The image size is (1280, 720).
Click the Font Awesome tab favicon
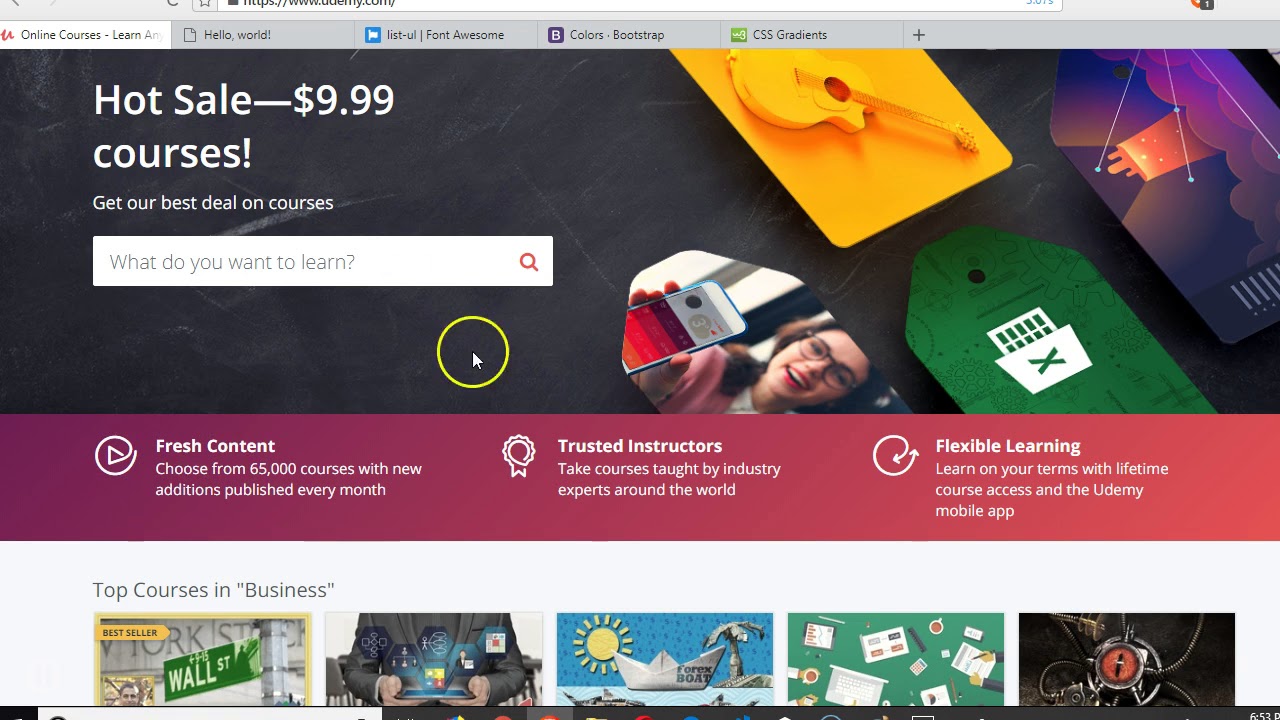click(373, 35)
